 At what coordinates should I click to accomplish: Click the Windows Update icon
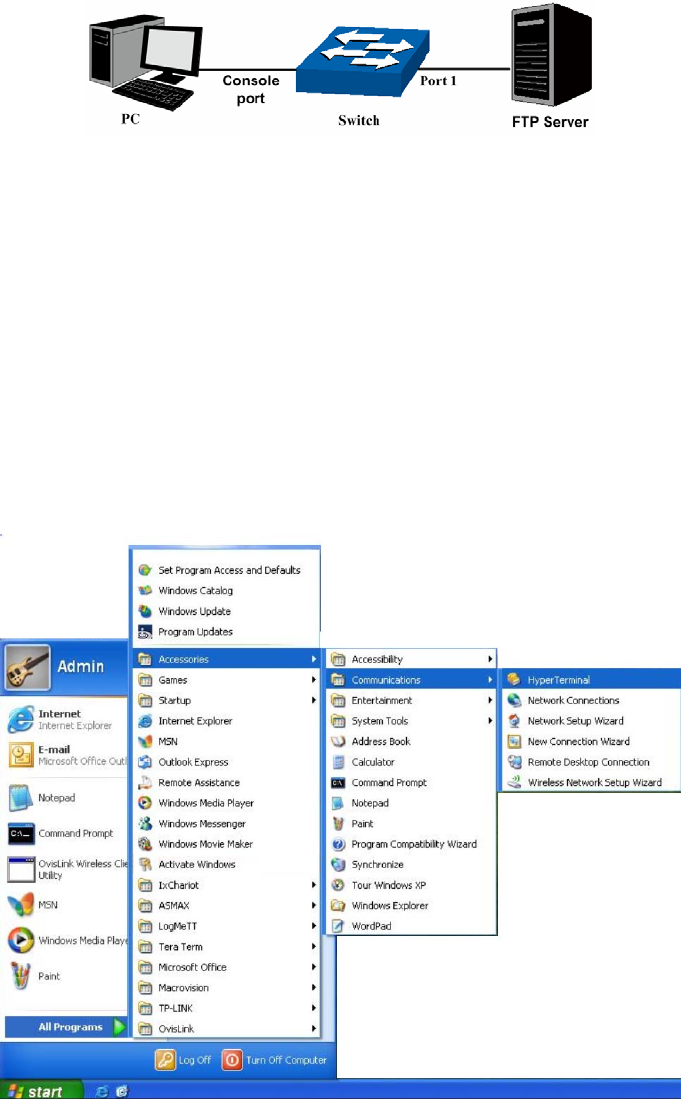pos(145,611)
